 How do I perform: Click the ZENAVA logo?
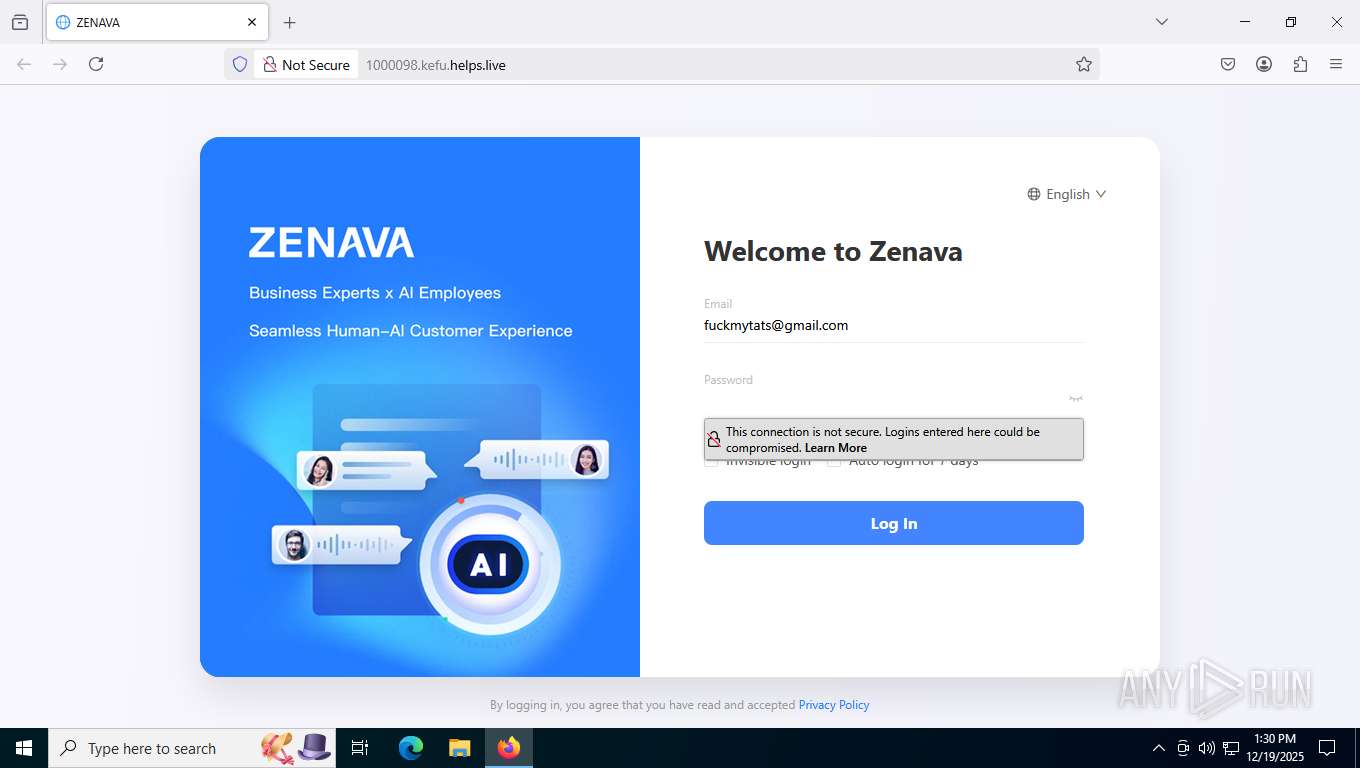pyautogui.click(x=331, y=243)
